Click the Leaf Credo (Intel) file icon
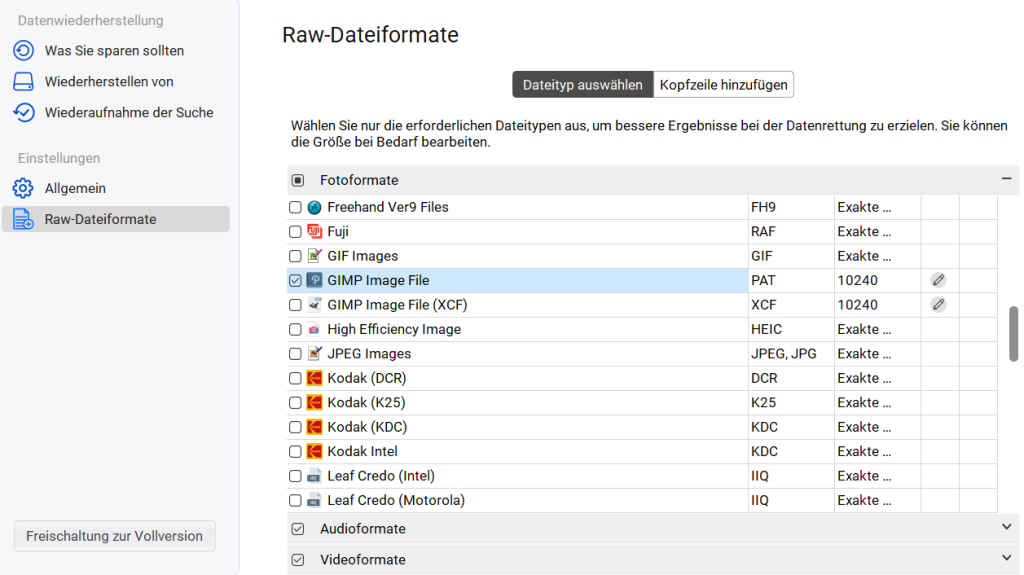This screenshot has width=1024, height=575. click(x=315, y=476)
